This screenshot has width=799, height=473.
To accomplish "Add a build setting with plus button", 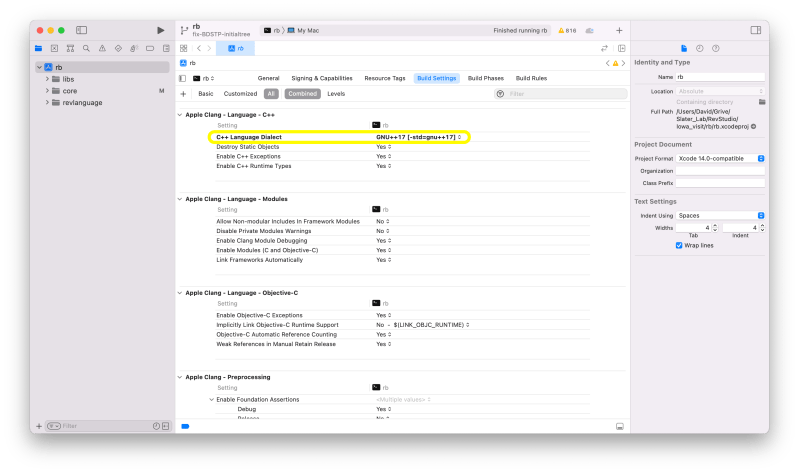I will (x=183, y=94).
